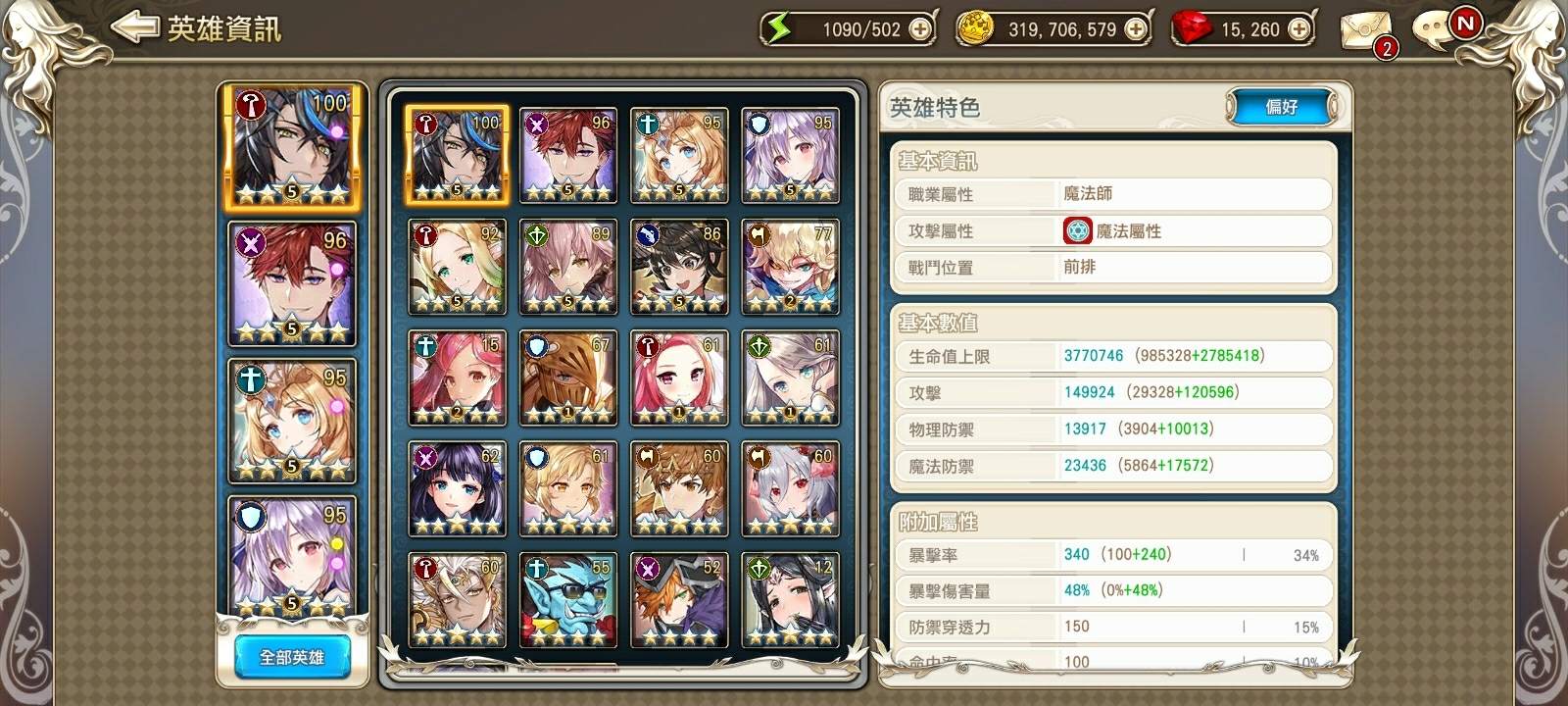The image size is (1568, 706).
Task: Add gold with the plus beside 319,706,579
Action: click(1135, 29)
